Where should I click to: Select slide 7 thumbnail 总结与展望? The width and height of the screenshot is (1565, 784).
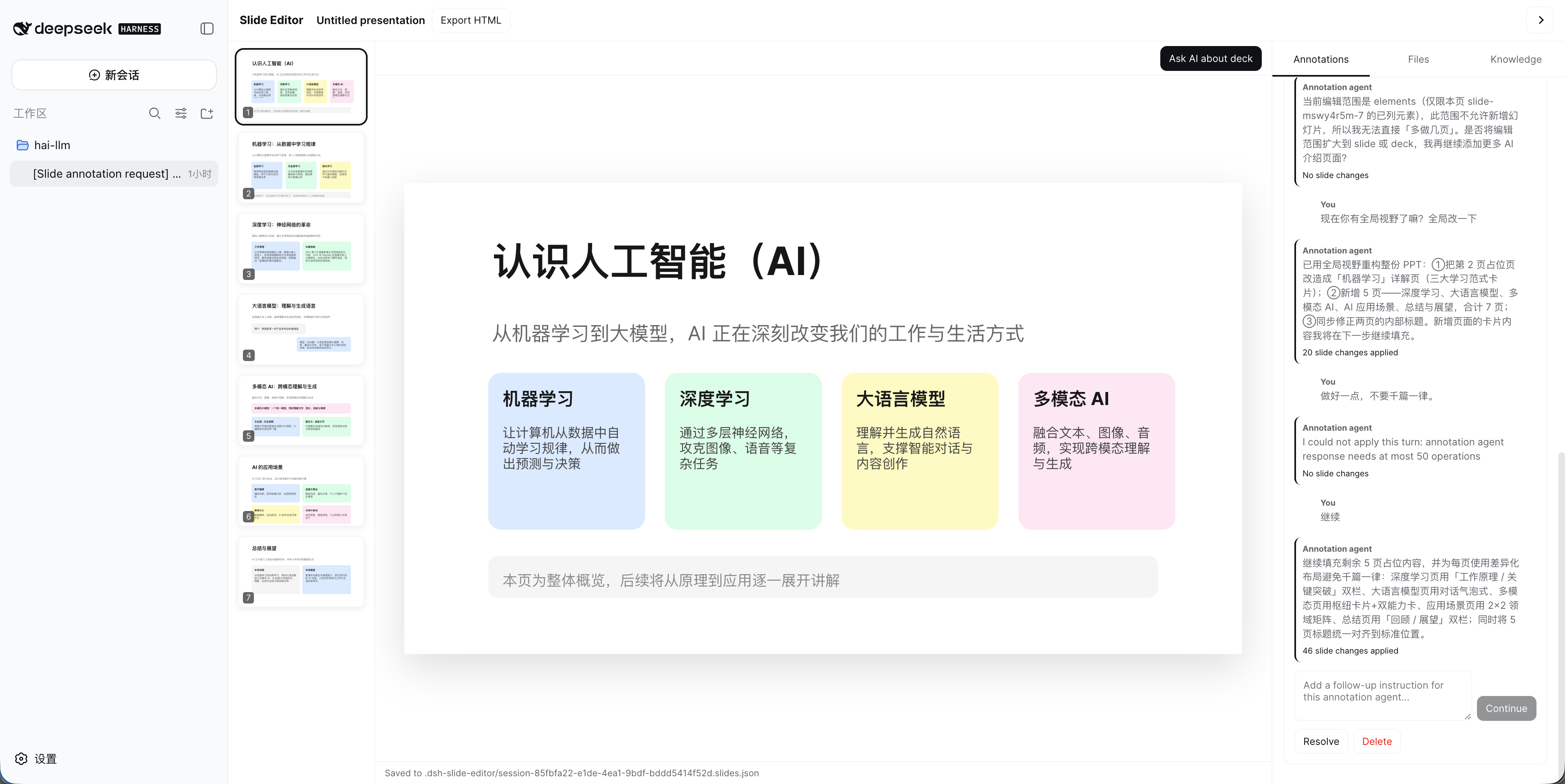tap(301, 571)
